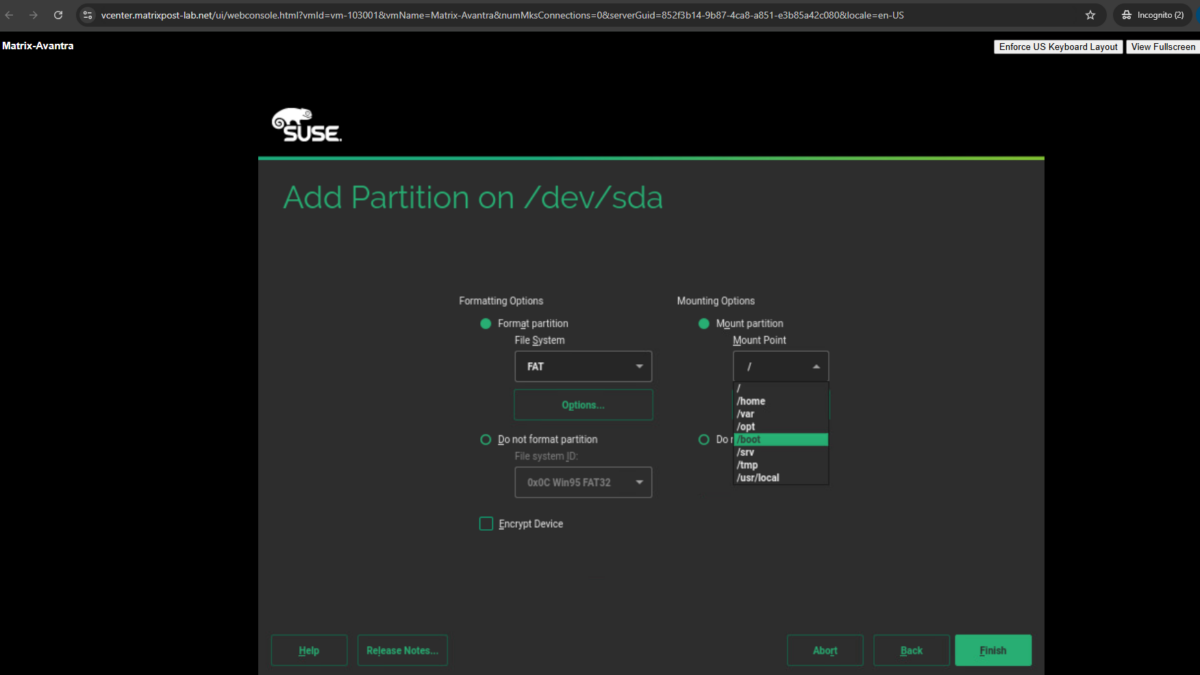The image size is (1200, 675).
Task: Click the Finish button
Action: pos(993,650)
